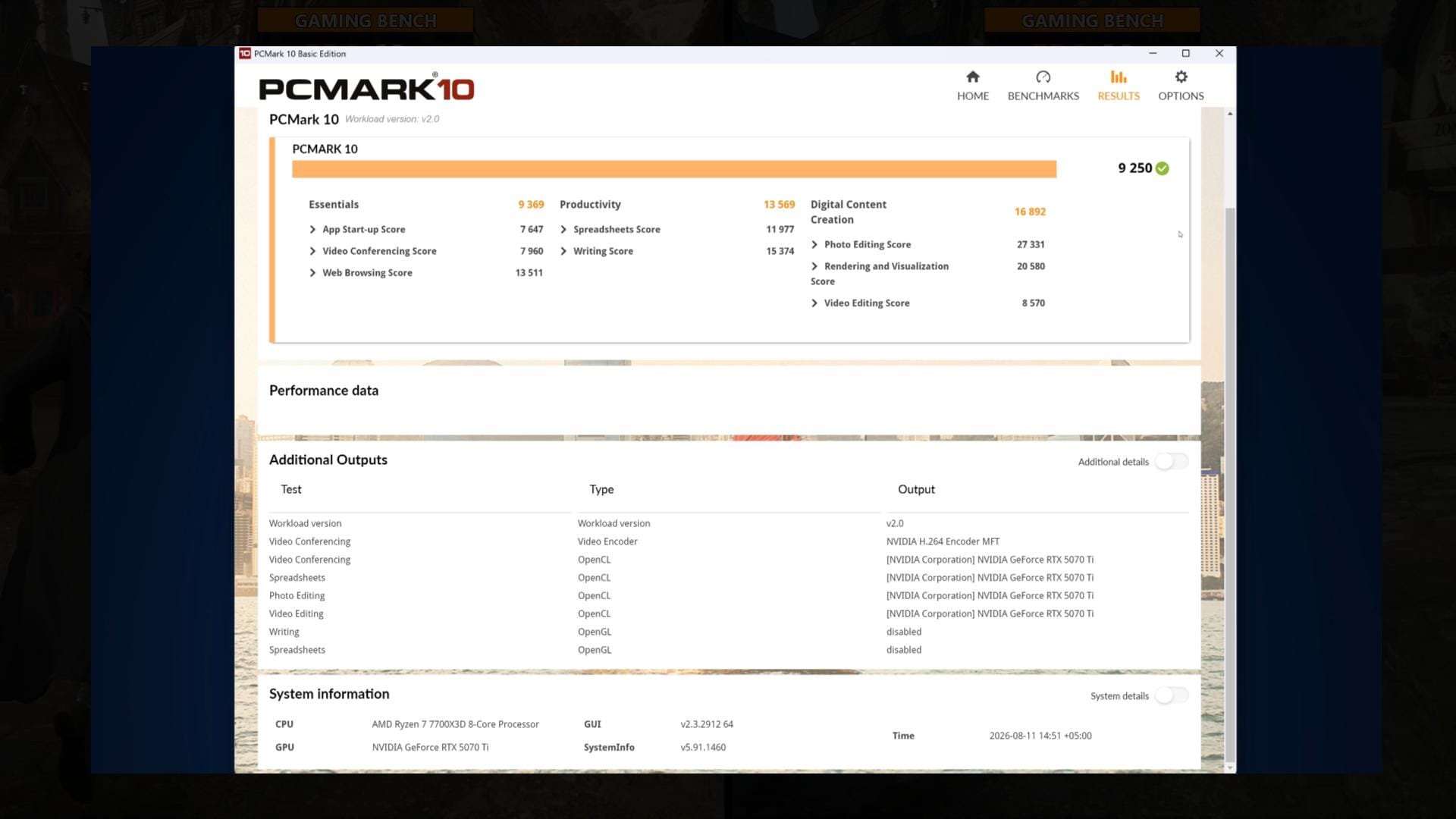Viewport: 1456px width, 819px height.
Task: Click the orange PCMark 10 score bar
Action: 674,168
